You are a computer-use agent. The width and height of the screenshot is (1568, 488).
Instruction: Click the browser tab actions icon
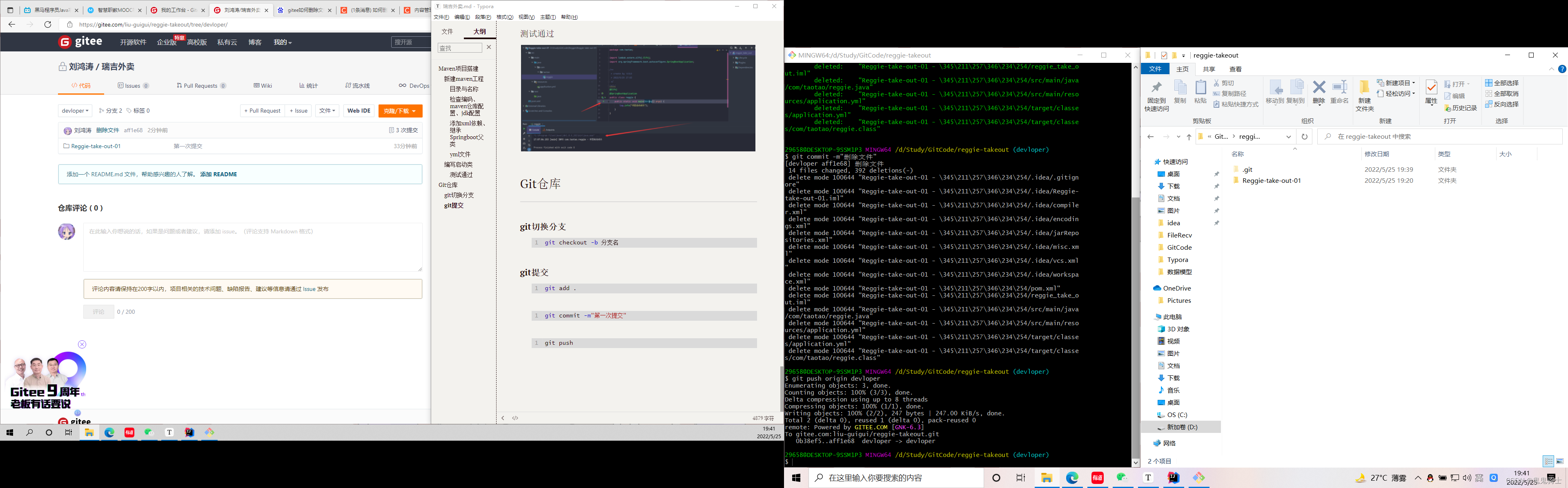click(10, 10)
